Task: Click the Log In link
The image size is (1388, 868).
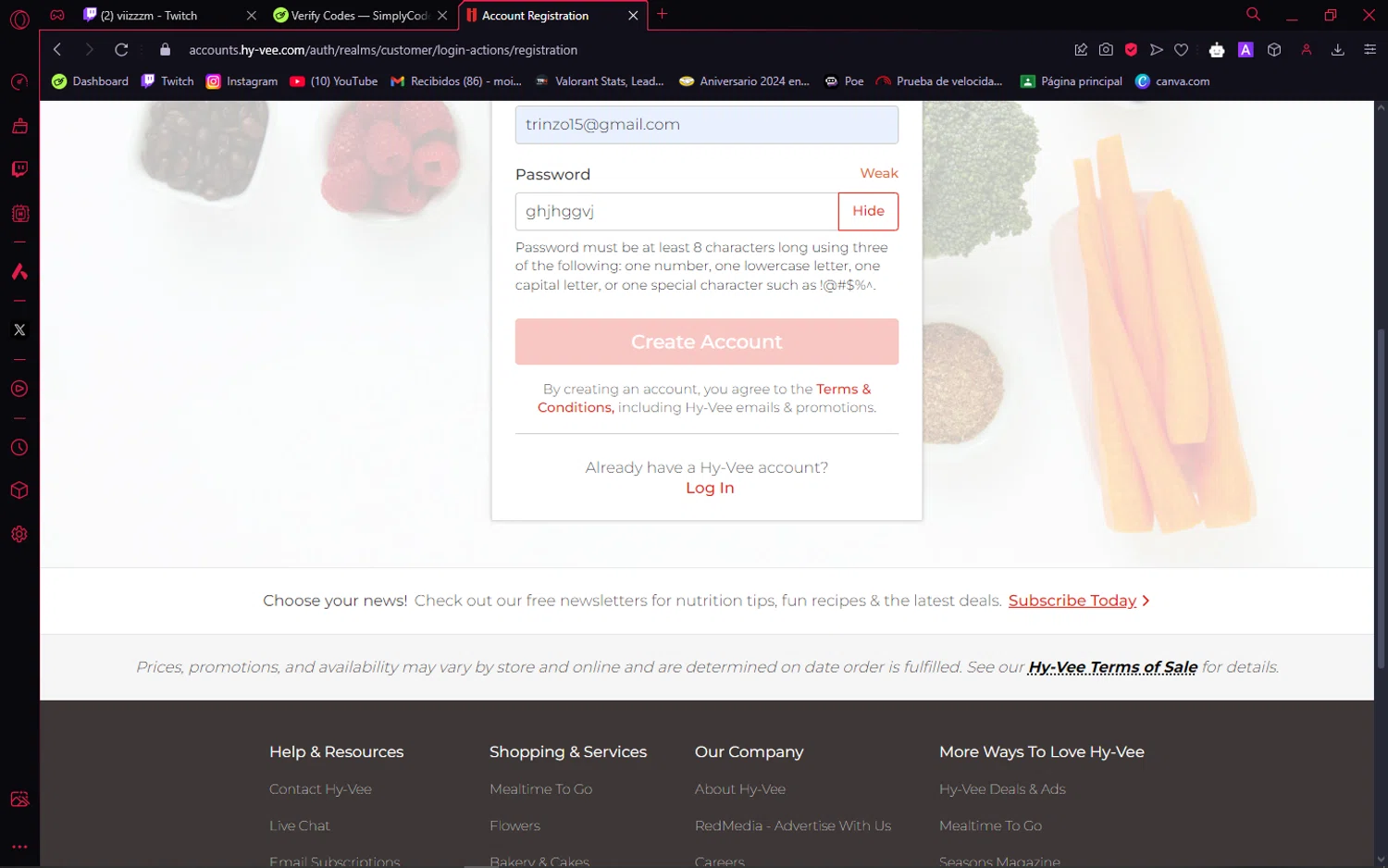Action: [x=710, y=488]
